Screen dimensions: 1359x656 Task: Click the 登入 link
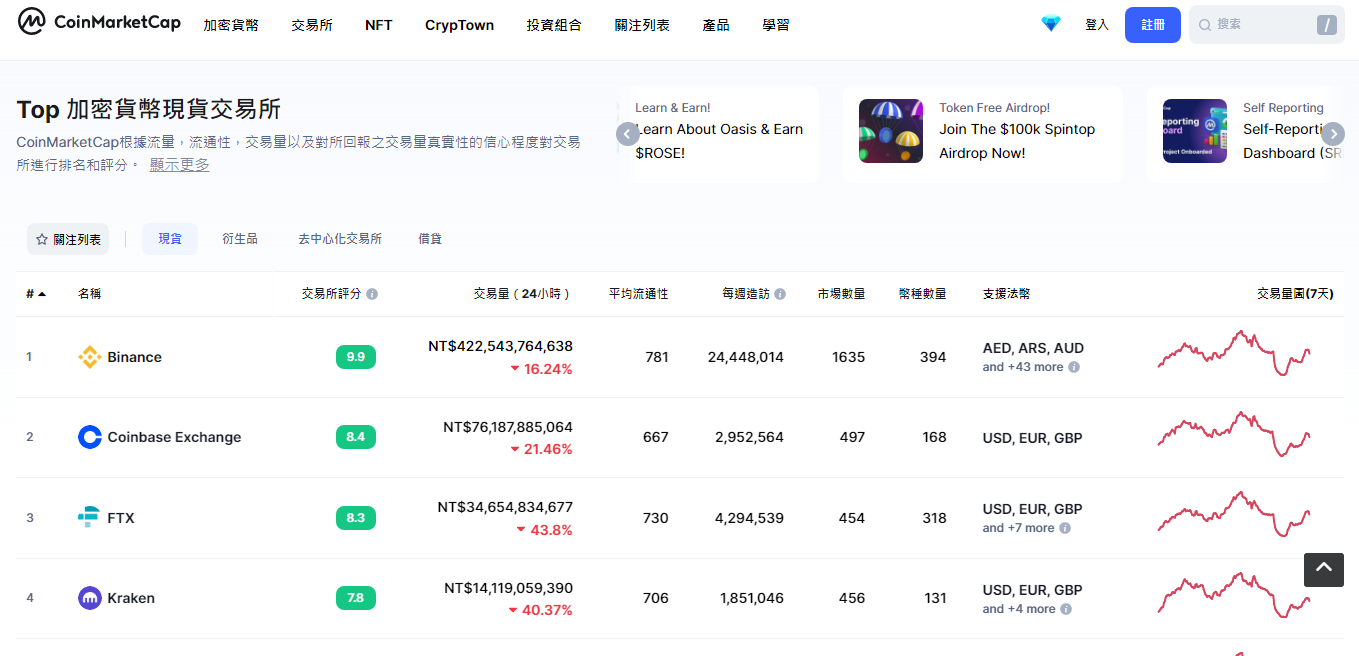coord(1097,25)
